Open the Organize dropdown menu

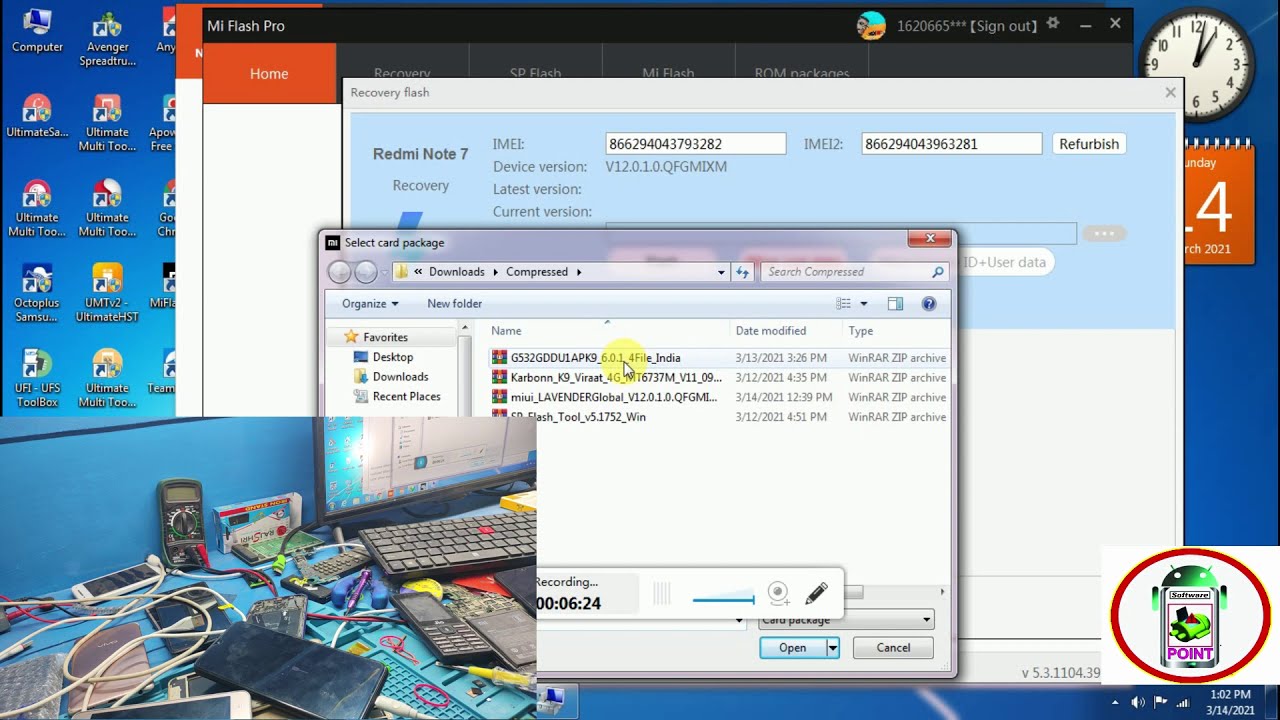click(x=370, y=304)
